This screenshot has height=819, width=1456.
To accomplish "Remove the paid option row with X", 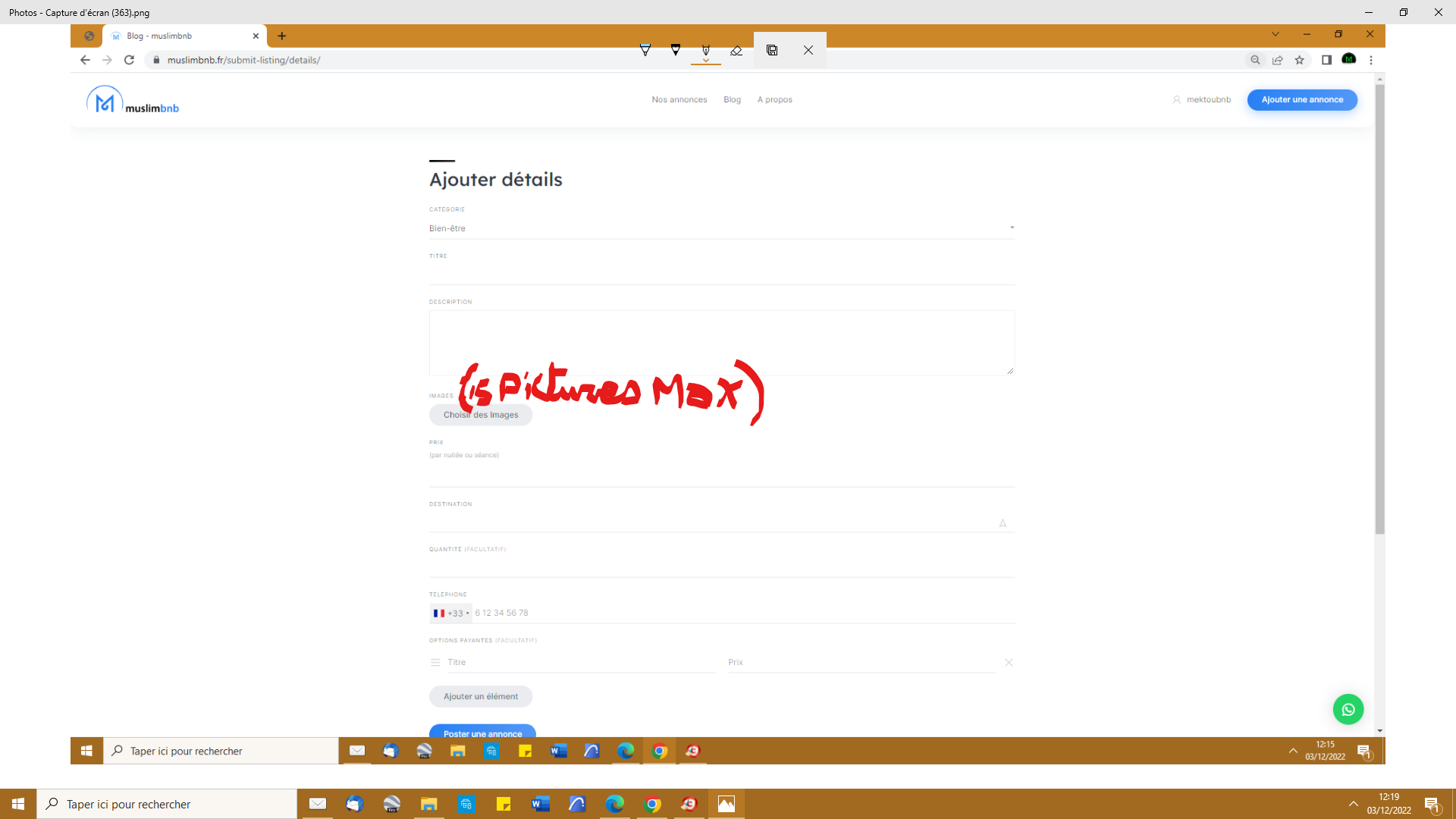I will pos(1009,662).
